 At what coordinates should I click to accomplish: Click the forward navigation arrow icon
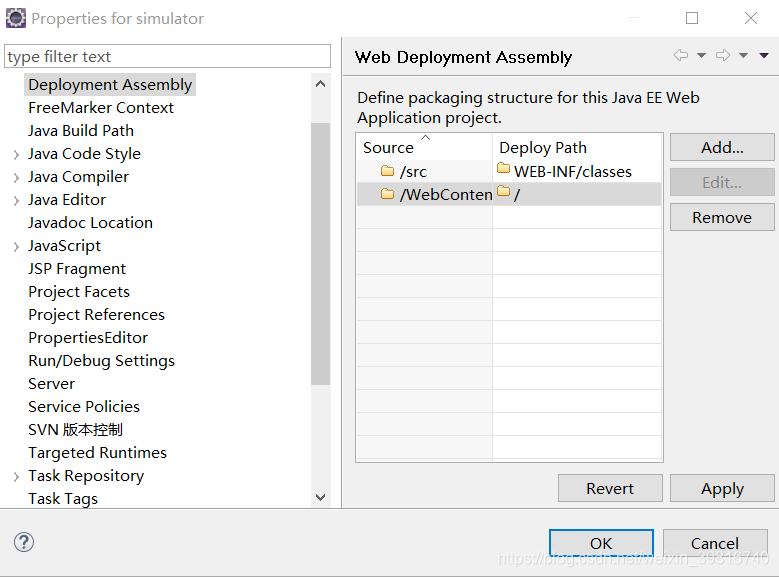tap(723, 55)
